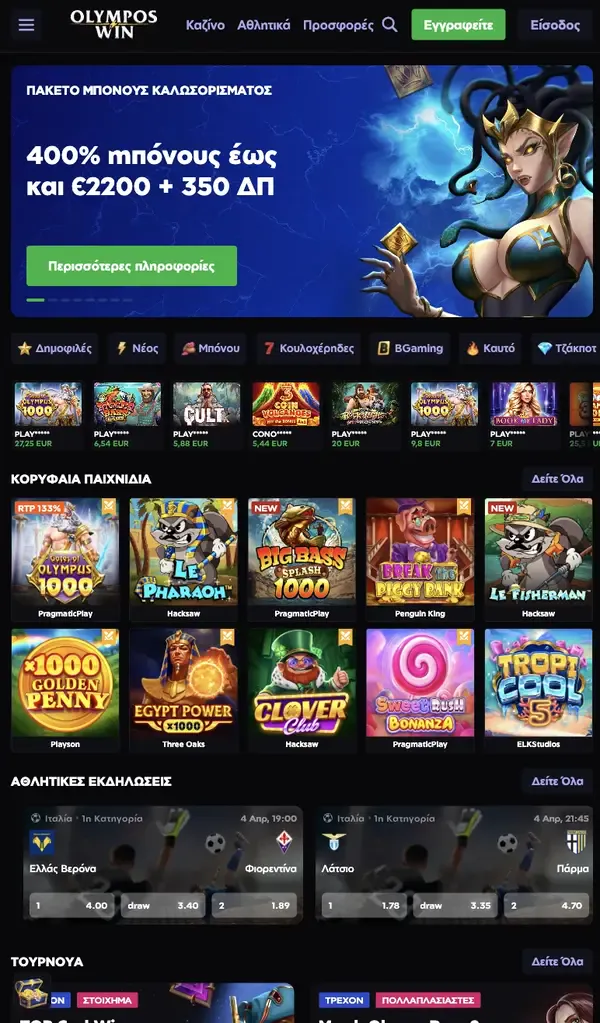Click the search magnifier icon
The width and height of the screenshot is (600, 1023).
click(389, 25)
